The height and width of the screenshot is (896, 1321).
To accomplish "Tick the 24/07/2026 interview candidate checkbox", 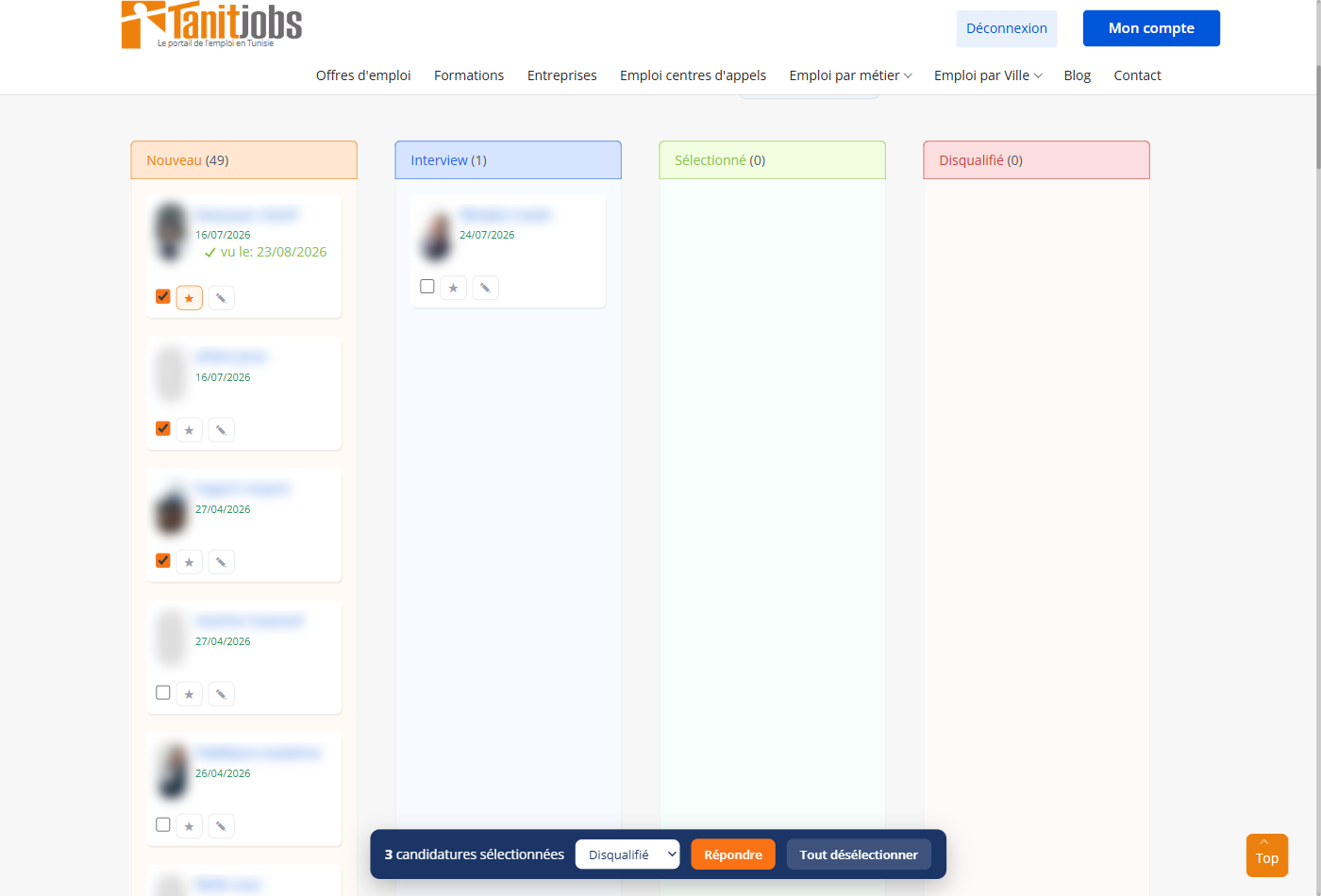I will coord(427,286).
